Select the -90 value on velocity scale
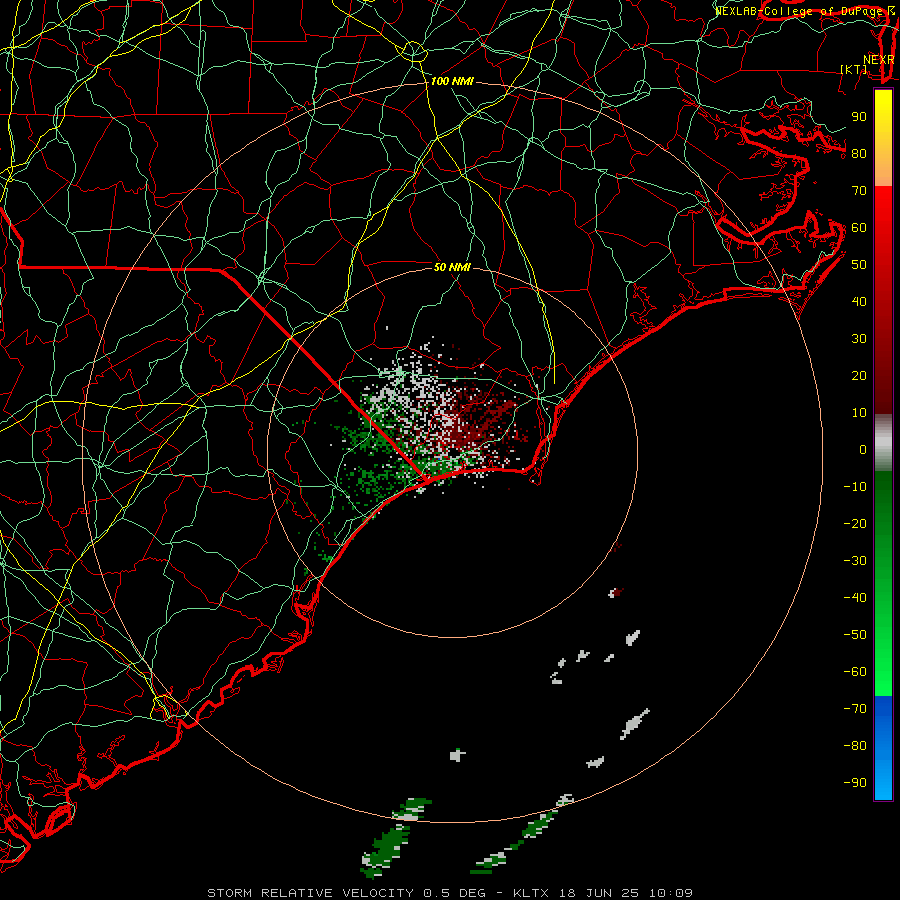The width and height of the screenshot is (900, 900). (855, 783)
